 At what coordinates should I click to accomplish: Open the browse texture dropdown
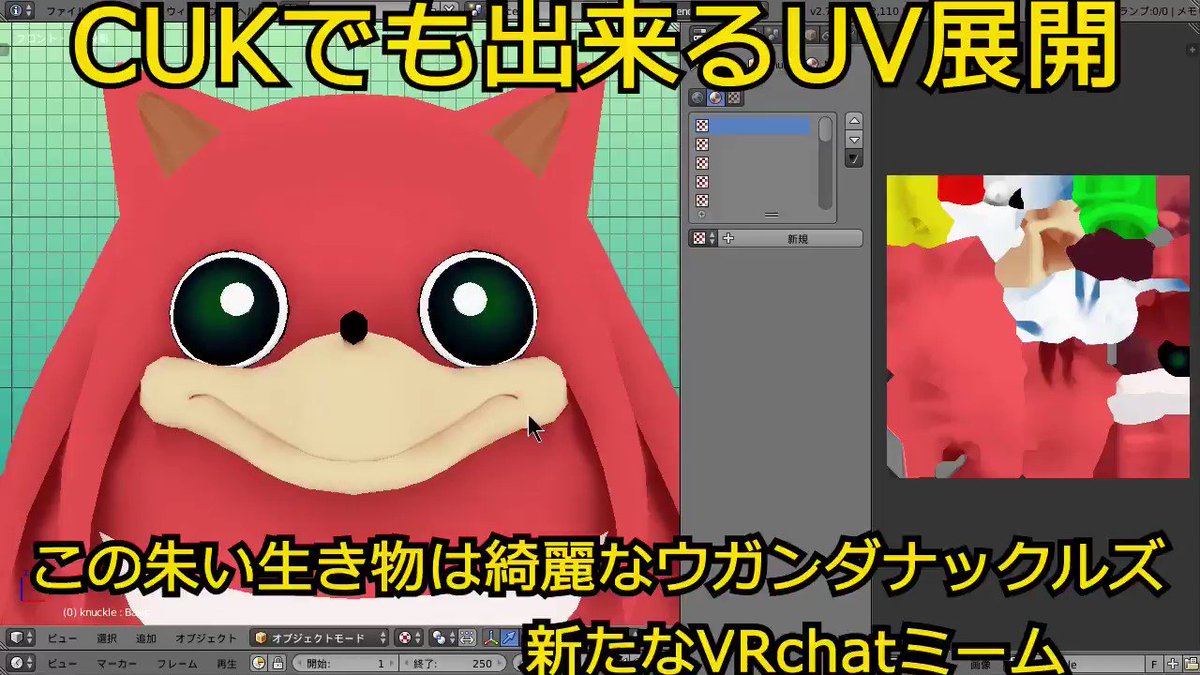[702, 239]
